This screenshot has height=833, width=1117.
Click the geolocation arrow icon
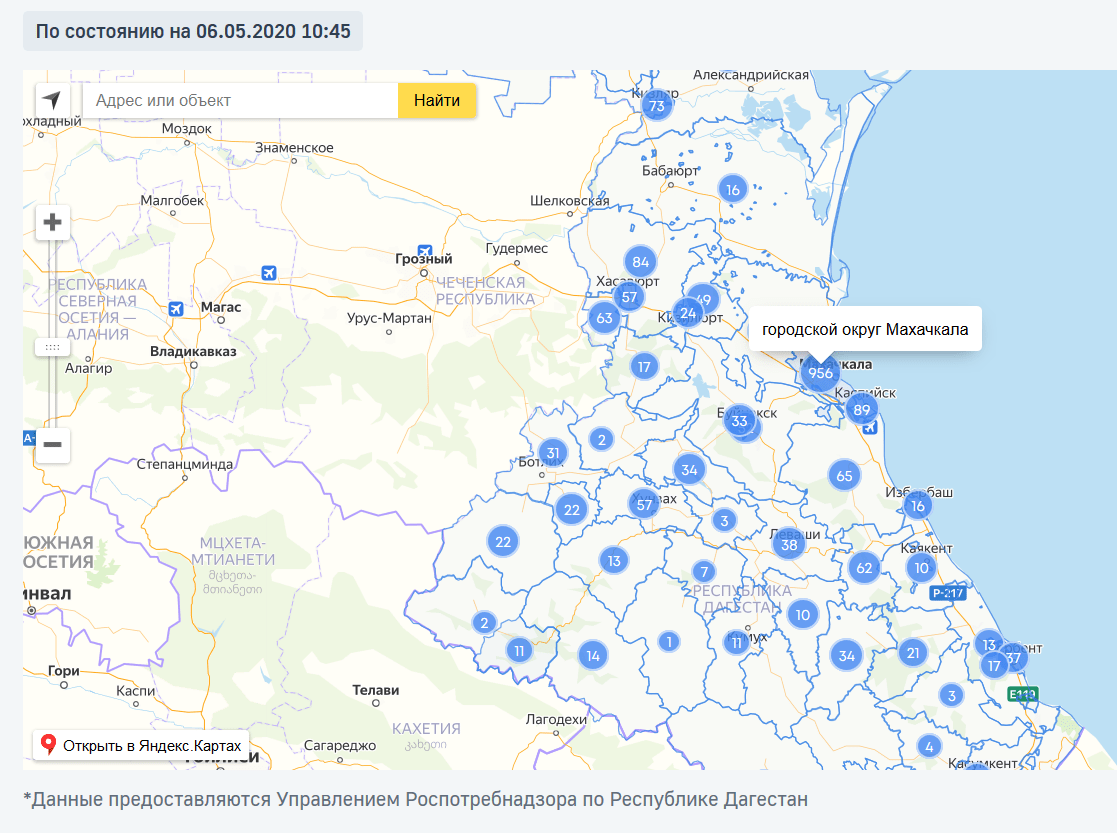click(53, 100)
